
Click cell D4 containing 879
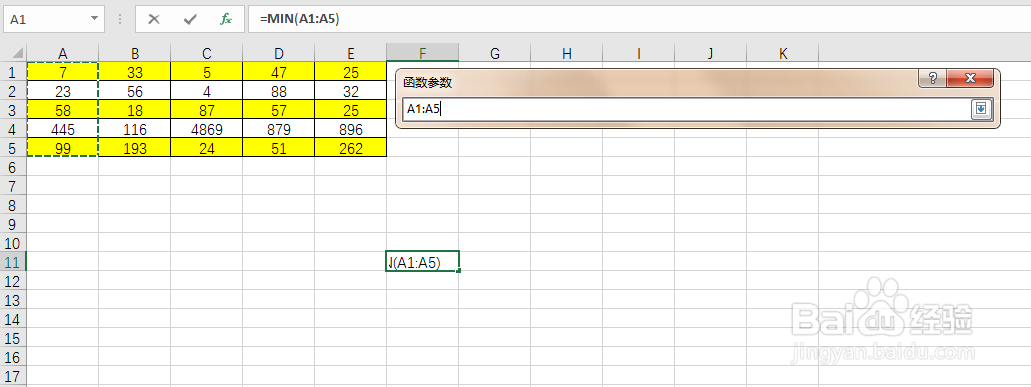[279, 129]
